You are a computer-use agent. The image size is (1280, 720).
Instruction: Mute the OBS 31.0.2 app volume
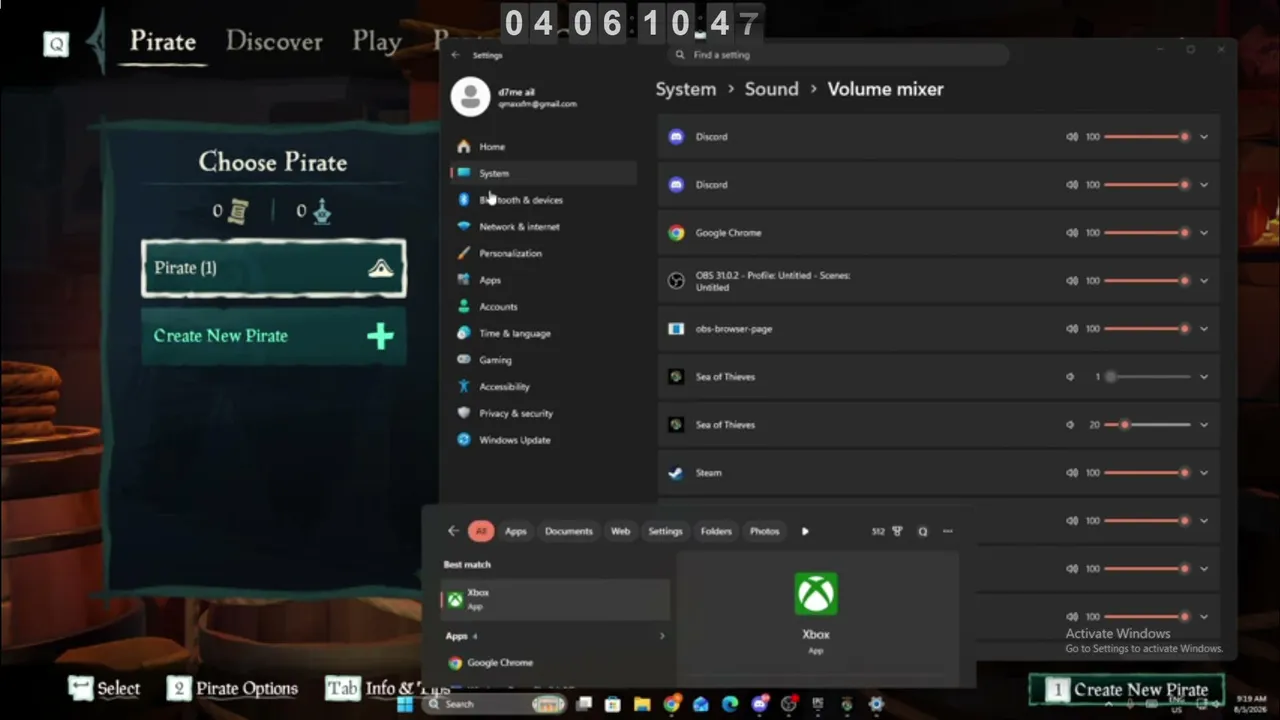pyautogui.click(x=1072, y=281)
